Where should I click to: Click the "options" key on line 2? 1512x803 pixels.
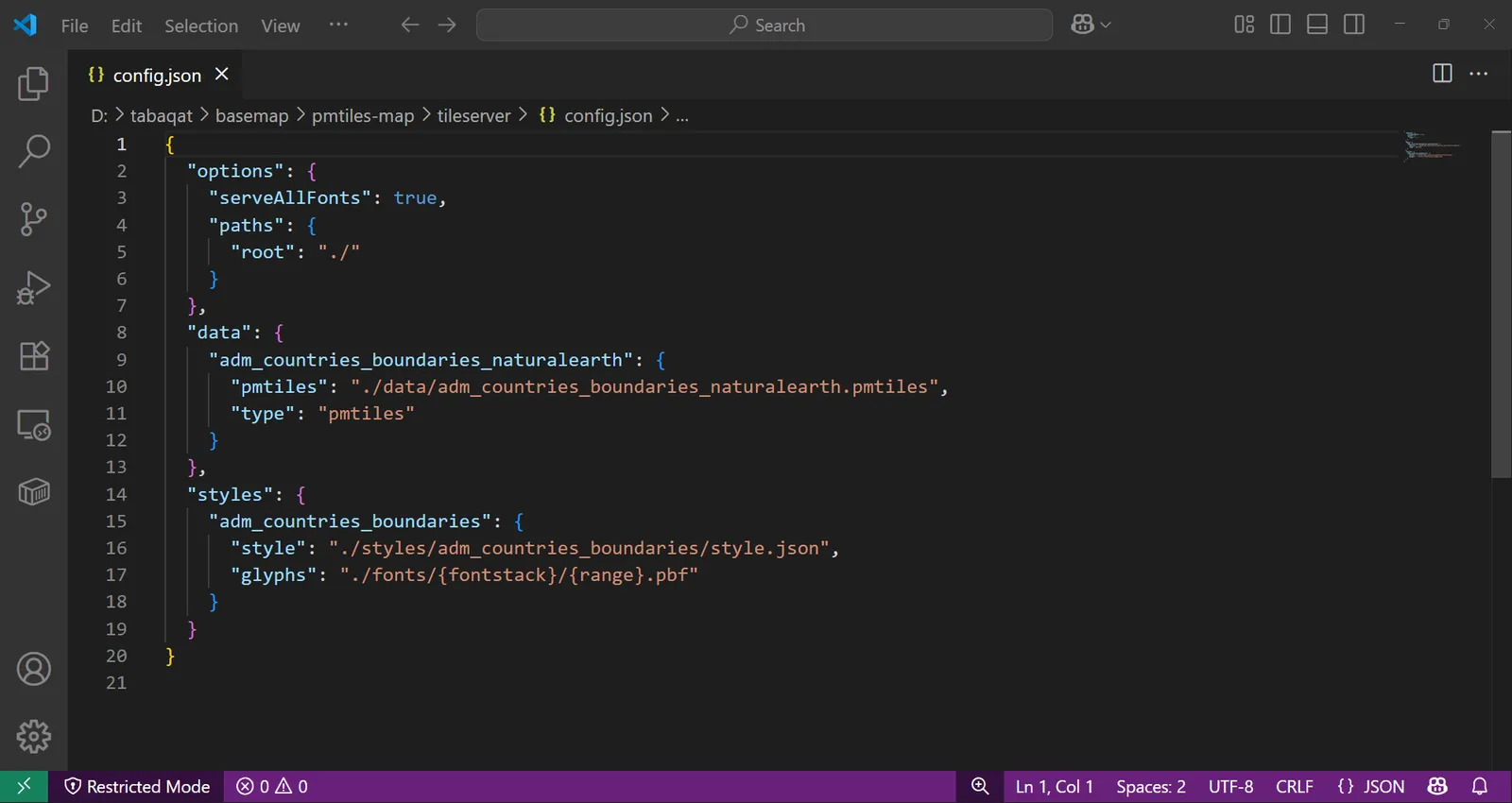(235, 171)
